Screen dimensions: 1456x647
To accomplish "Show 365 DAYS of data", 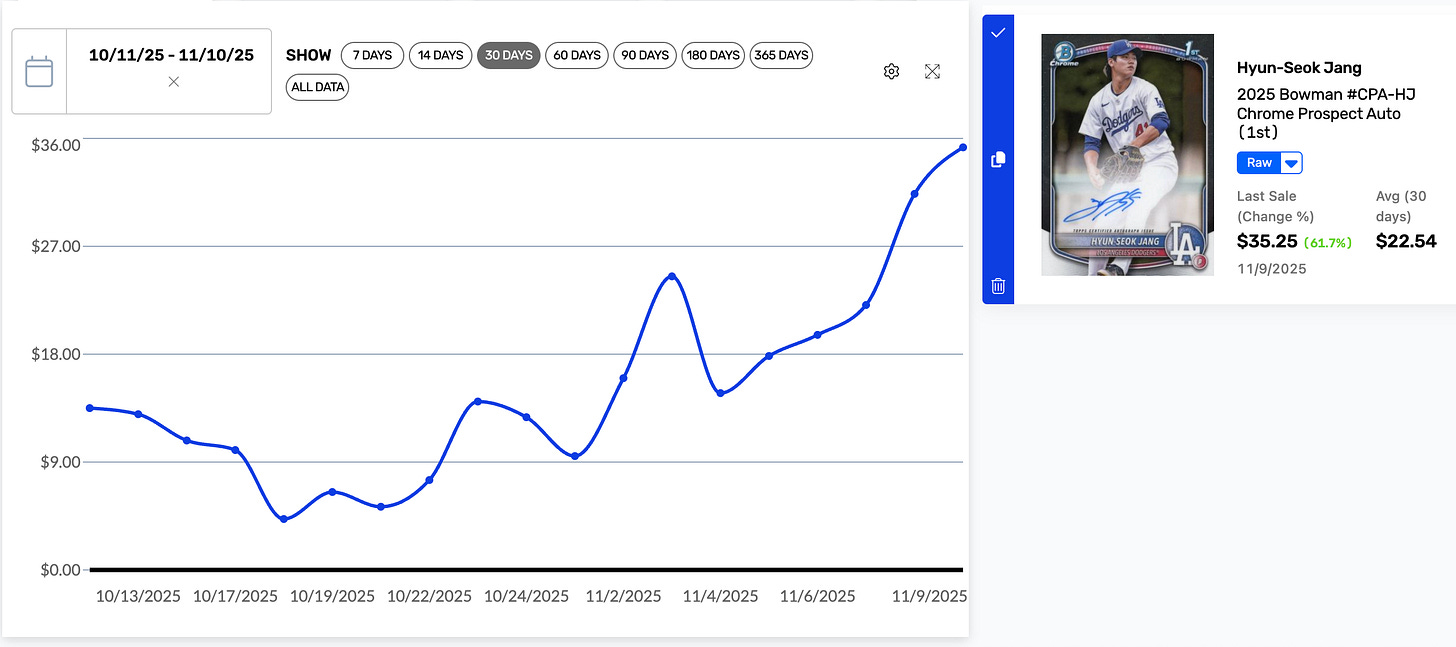I will (781, 55).
